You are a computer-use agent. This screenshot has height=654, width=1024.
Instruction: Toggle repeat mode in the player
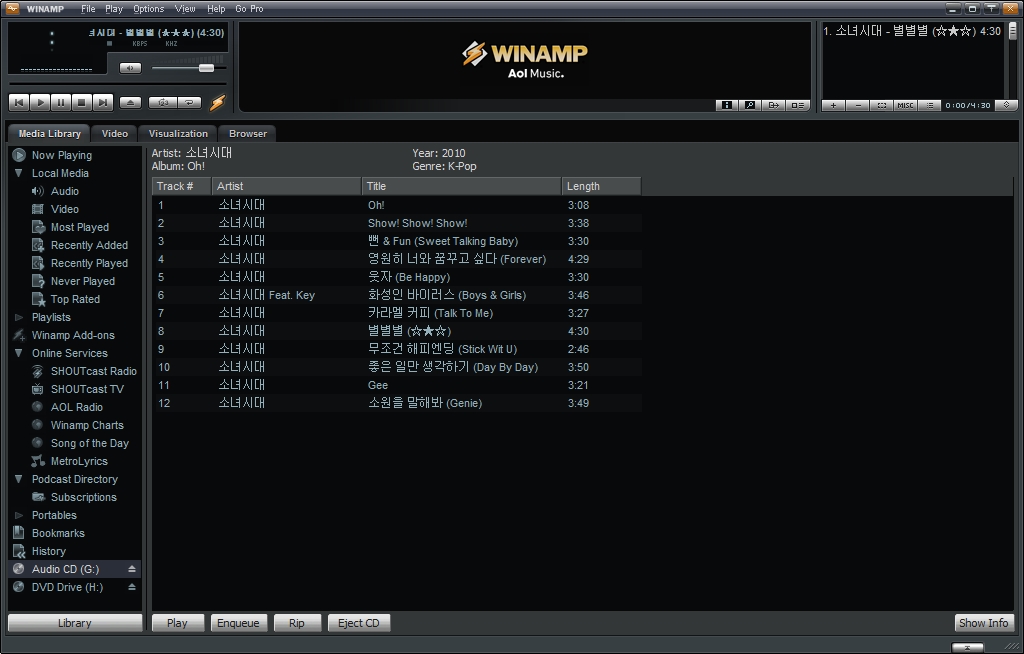point(189,103)
